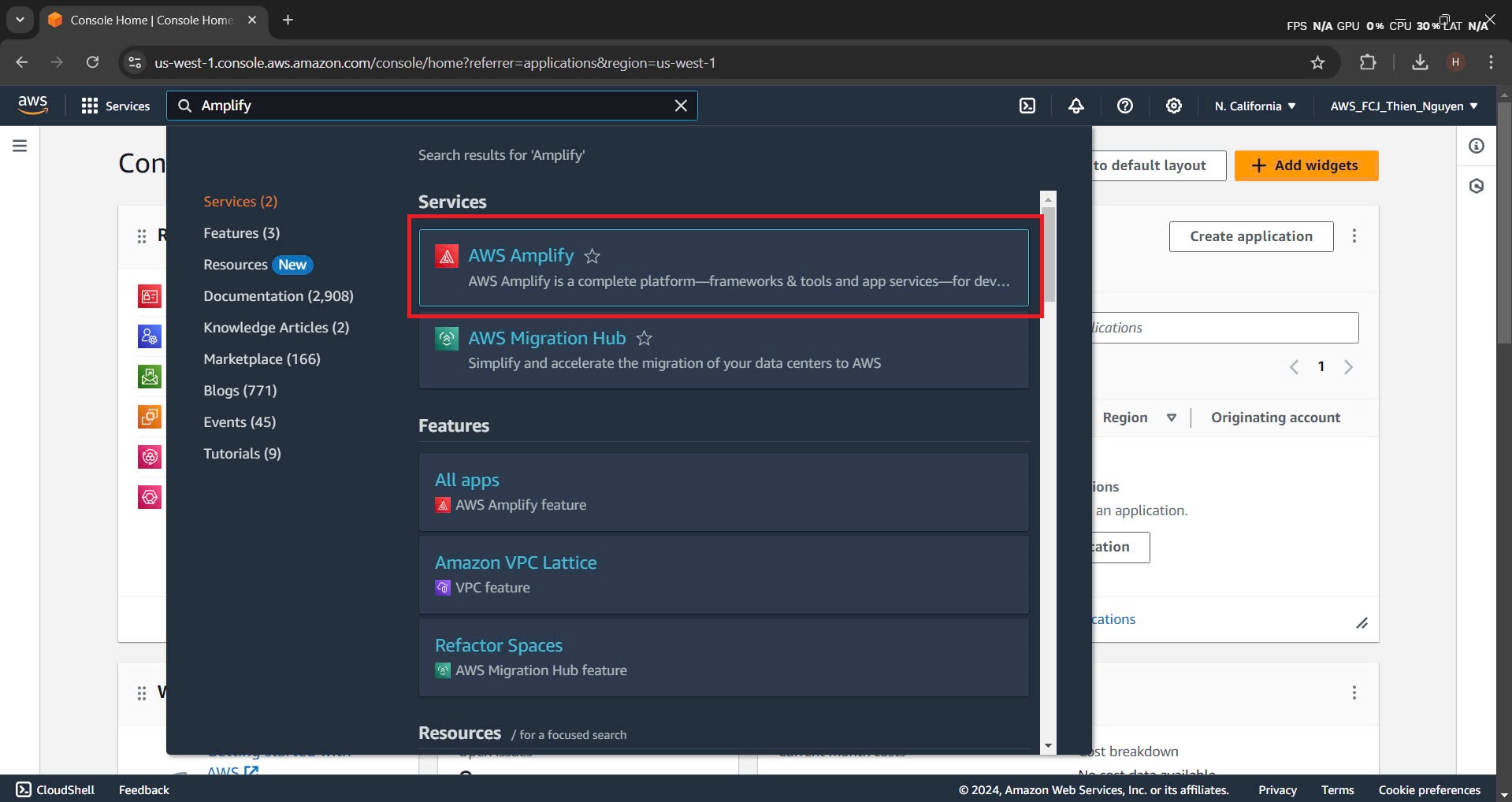This screenshot has width=1512, height=802.
Task: Favorite AWS Migration Hub with its star
Action: [644, 338]
